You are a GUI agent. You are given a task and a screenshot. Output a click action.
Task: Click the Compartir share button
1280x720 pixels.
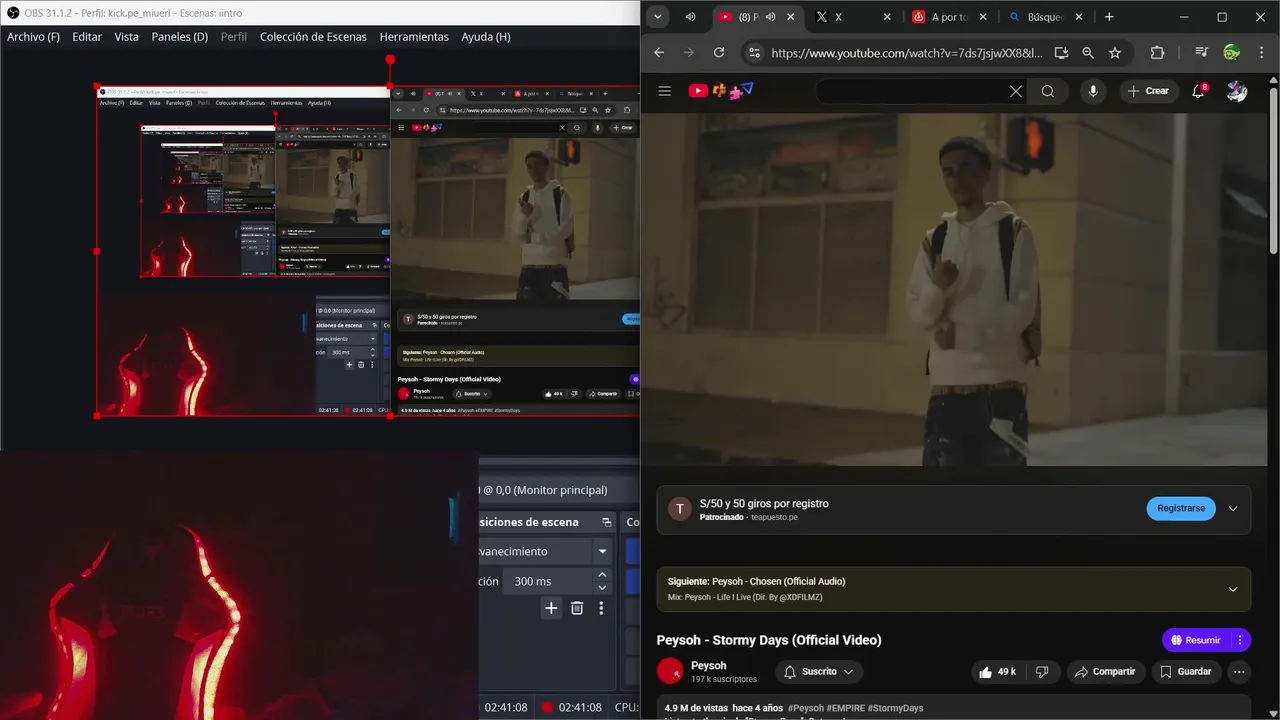pyautogui.click(x=1105, y=672)
